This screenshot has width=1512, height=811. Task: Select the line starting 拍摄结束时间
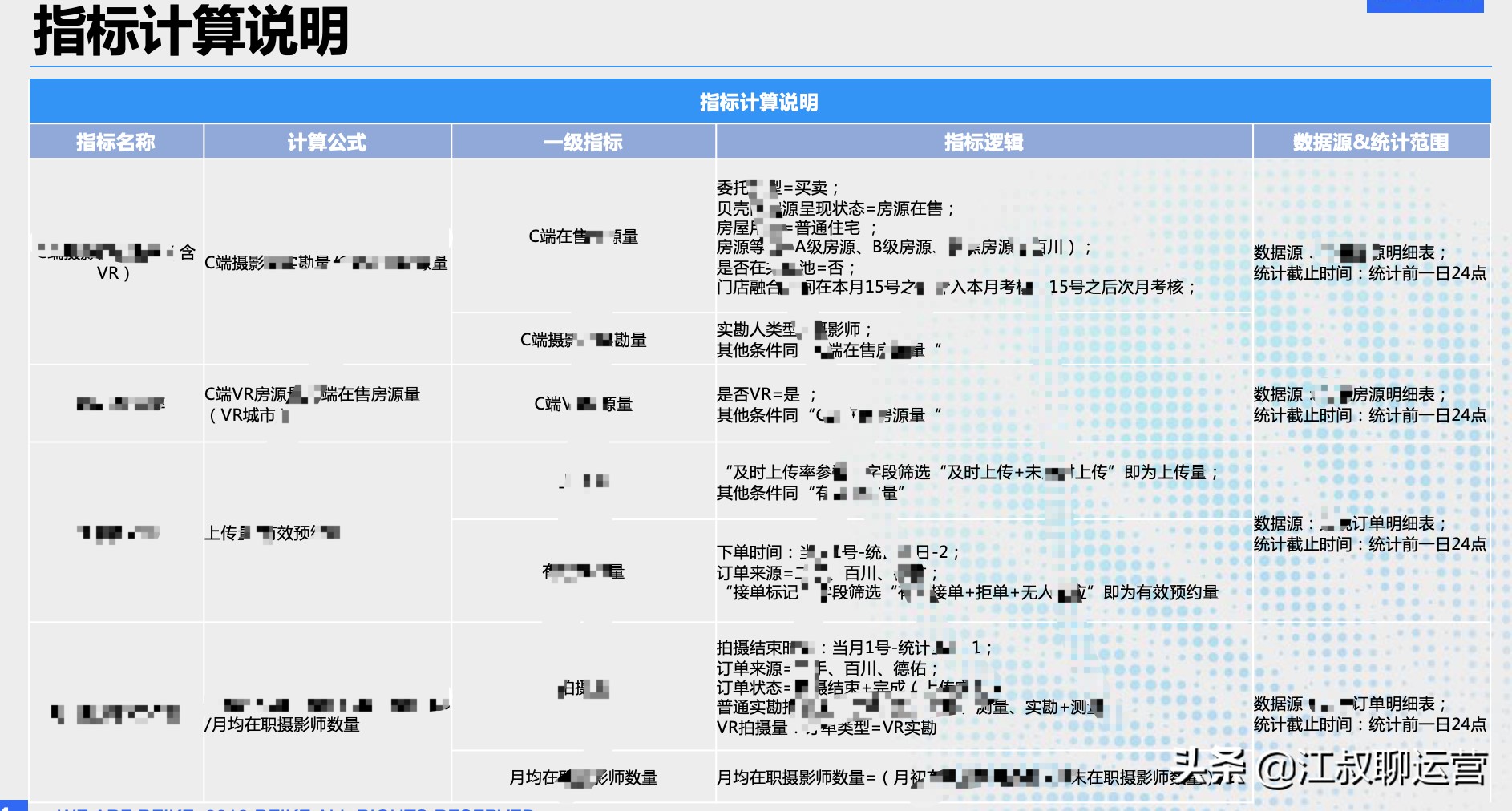click(x=855, y=648)
